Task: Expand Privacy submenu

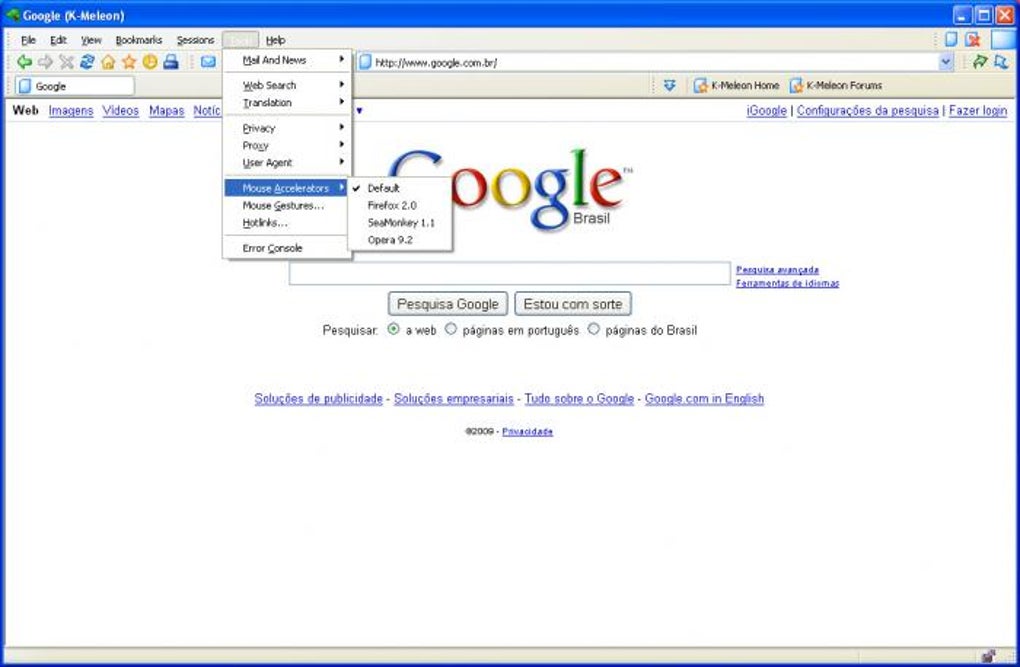Action: point(287,128)
